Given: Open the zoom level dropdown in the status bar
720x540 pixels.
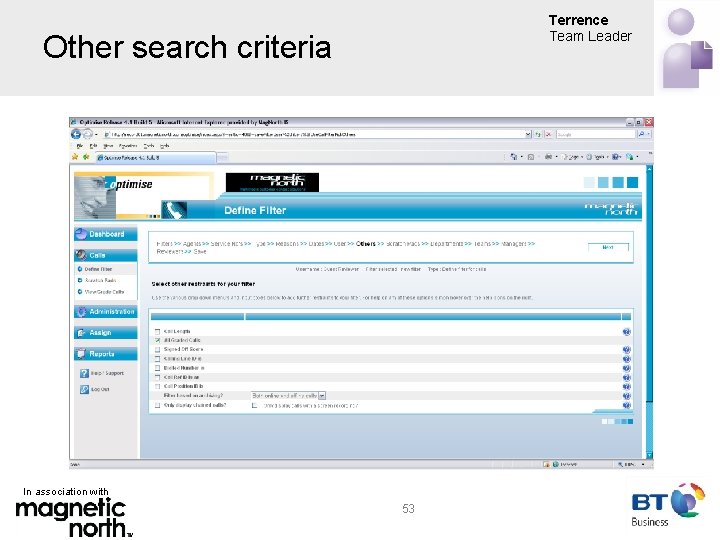Looking at the screenshot, I should 643,465.
